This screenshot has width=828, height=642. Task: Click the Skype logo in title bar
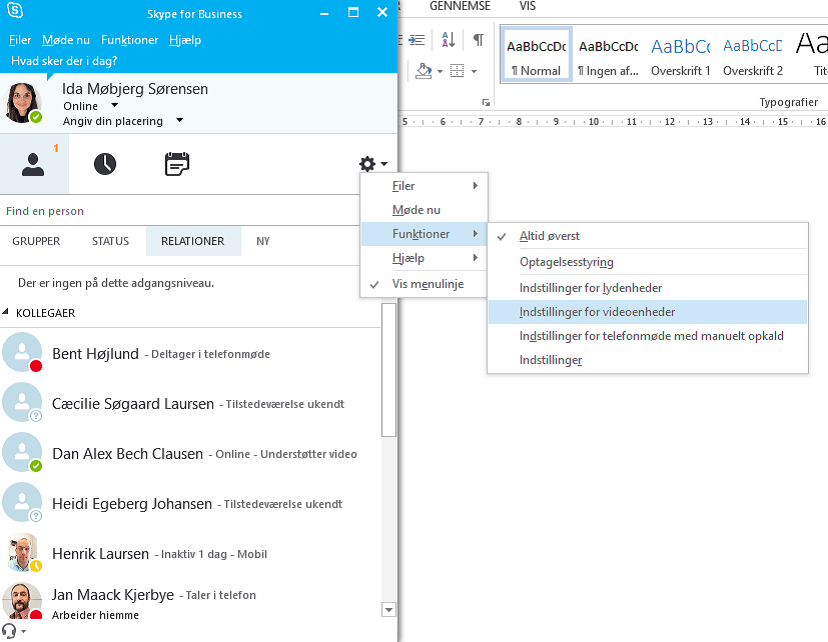(x=15, y=10)
